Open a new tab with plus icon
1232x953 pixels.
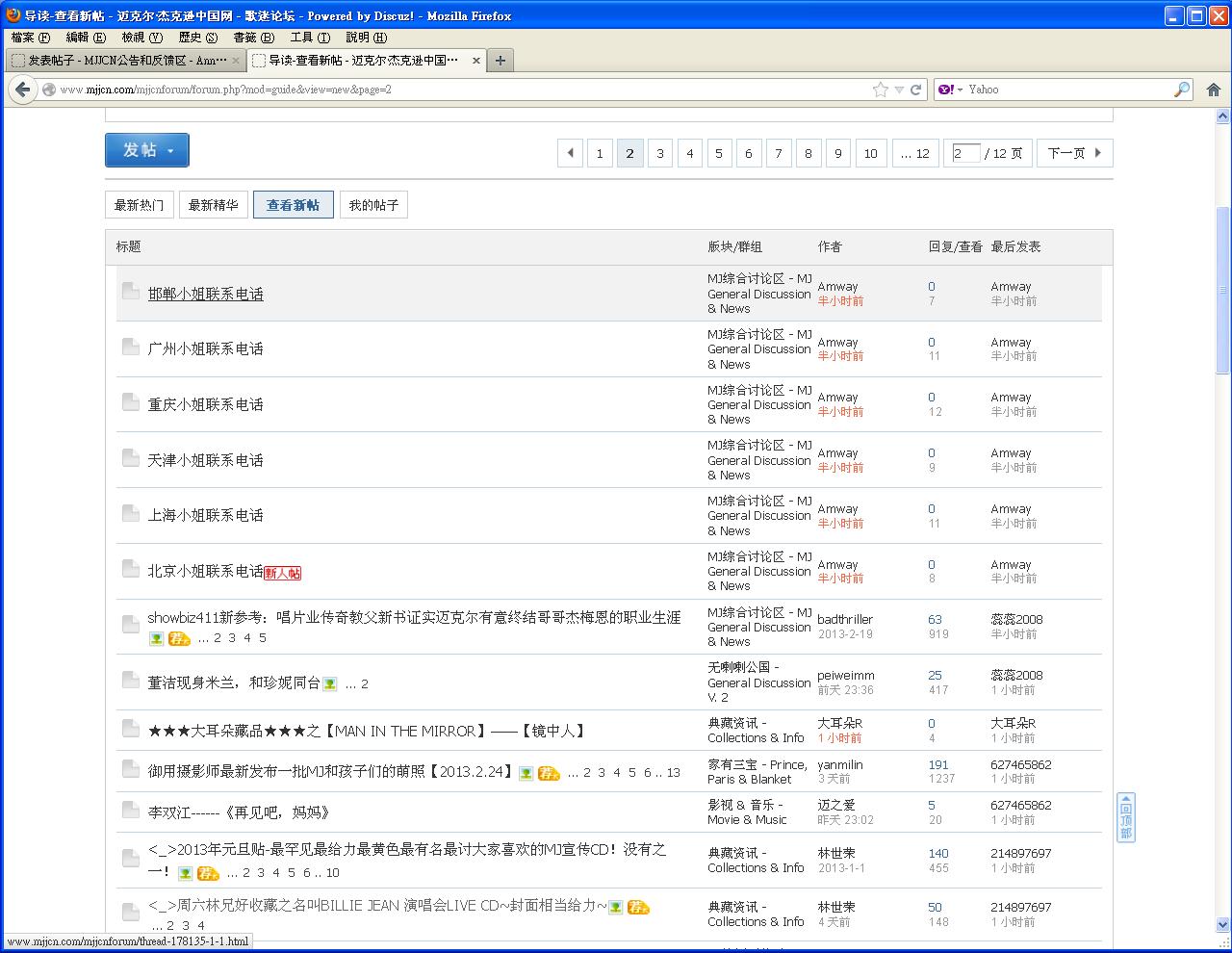tap(500, 61)
